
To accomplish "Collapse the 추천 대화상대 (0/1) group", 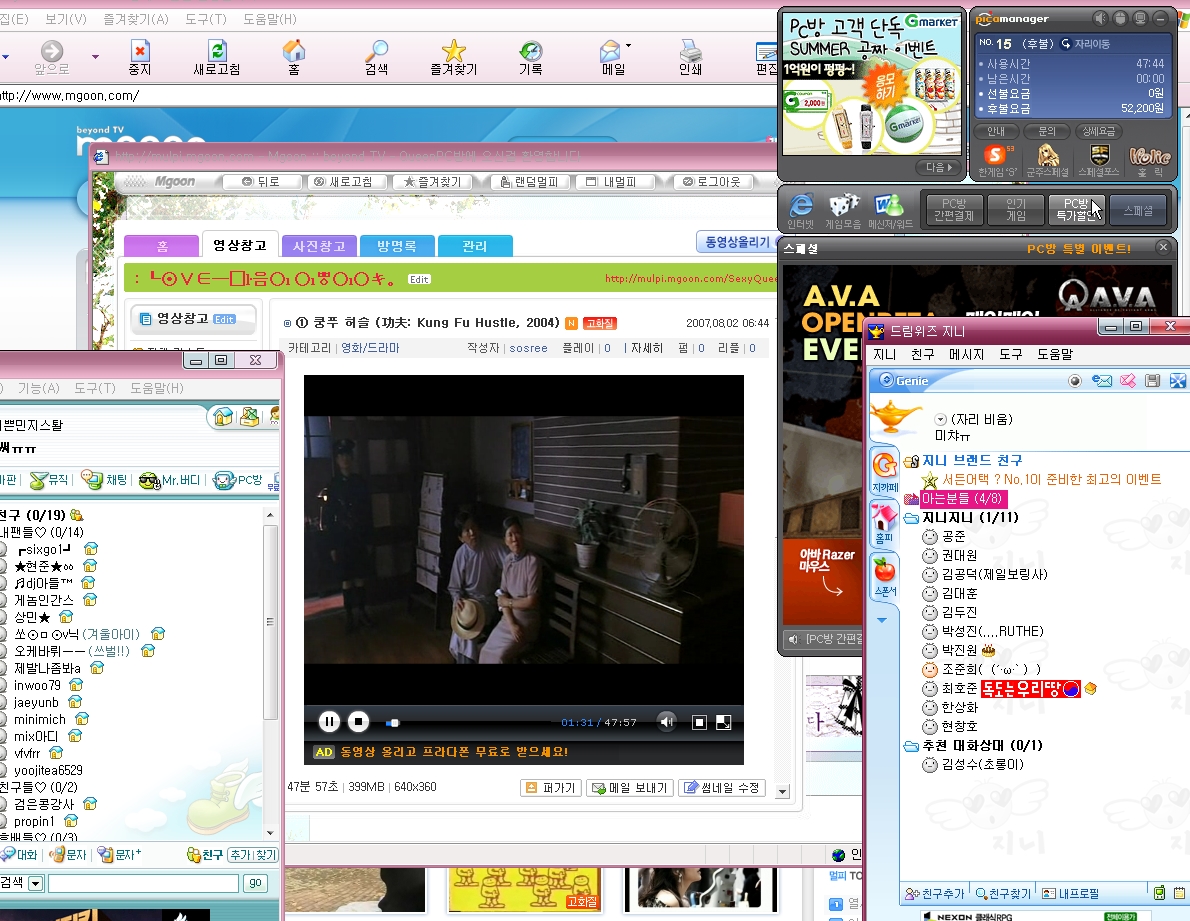I will [911, 746].
